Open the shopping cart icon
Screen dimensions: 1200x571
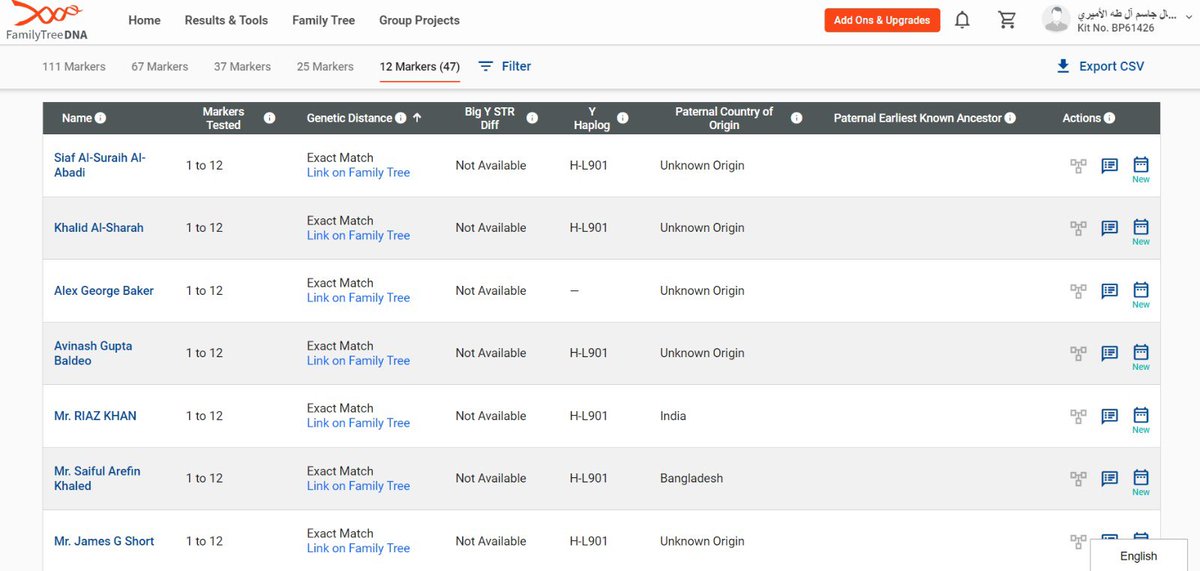point(1007,20)
